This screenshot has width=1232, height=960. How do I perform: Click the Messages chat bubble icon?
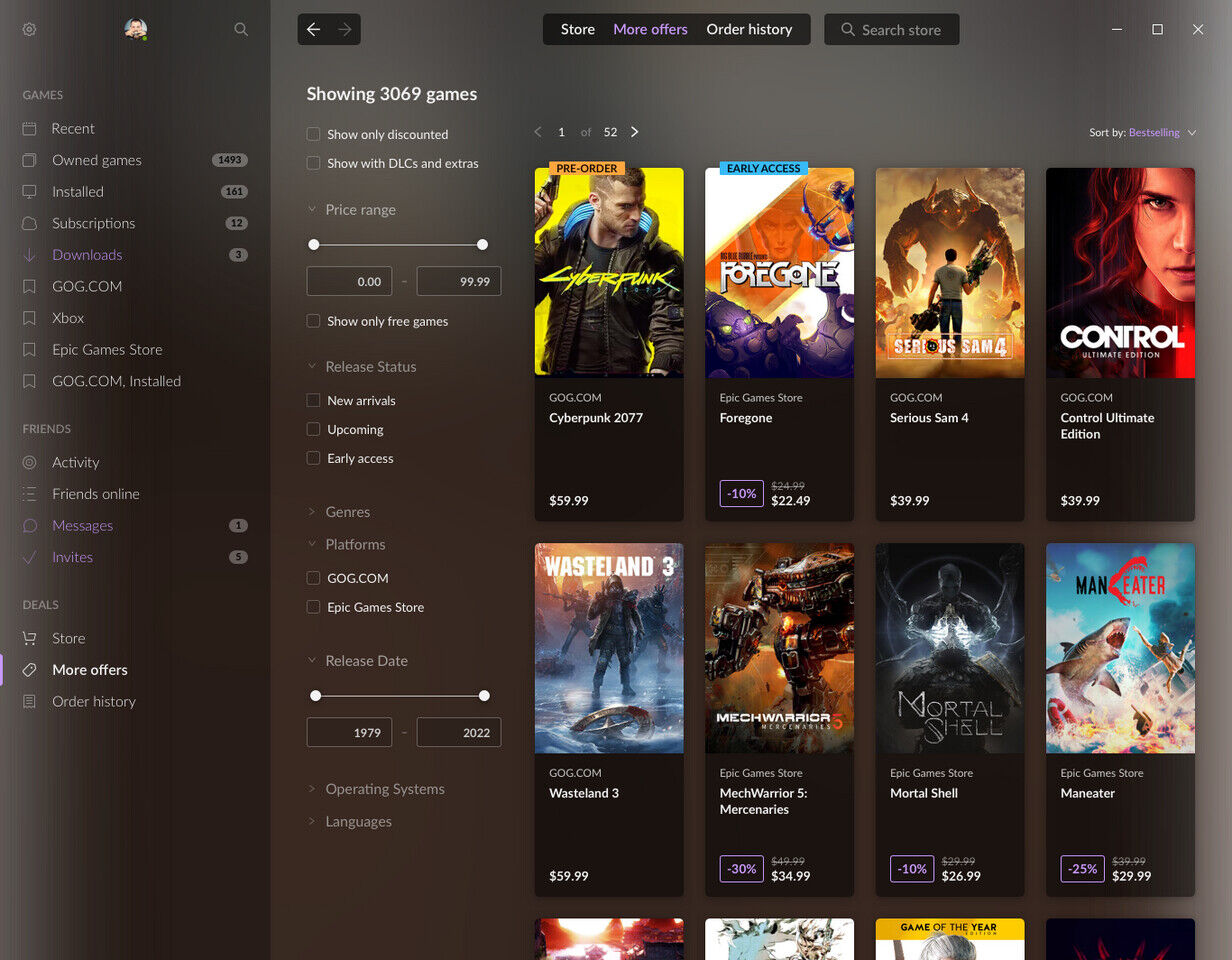point(29,526)
